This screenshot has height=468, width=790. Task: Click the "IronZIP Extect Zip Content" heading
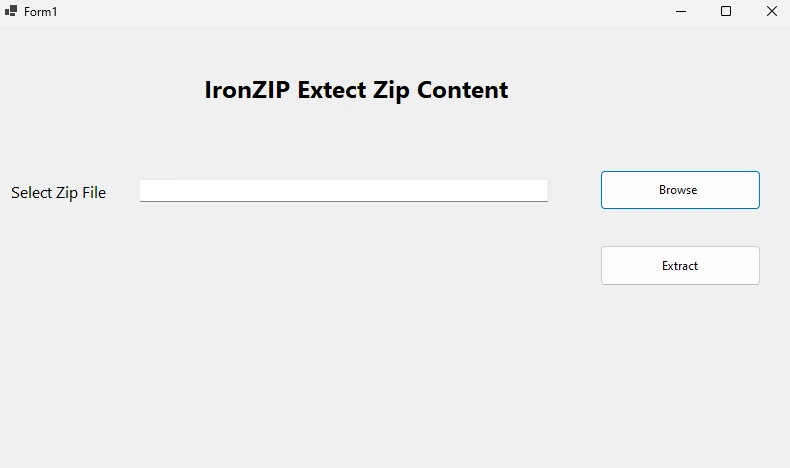(x=356, y=90)
